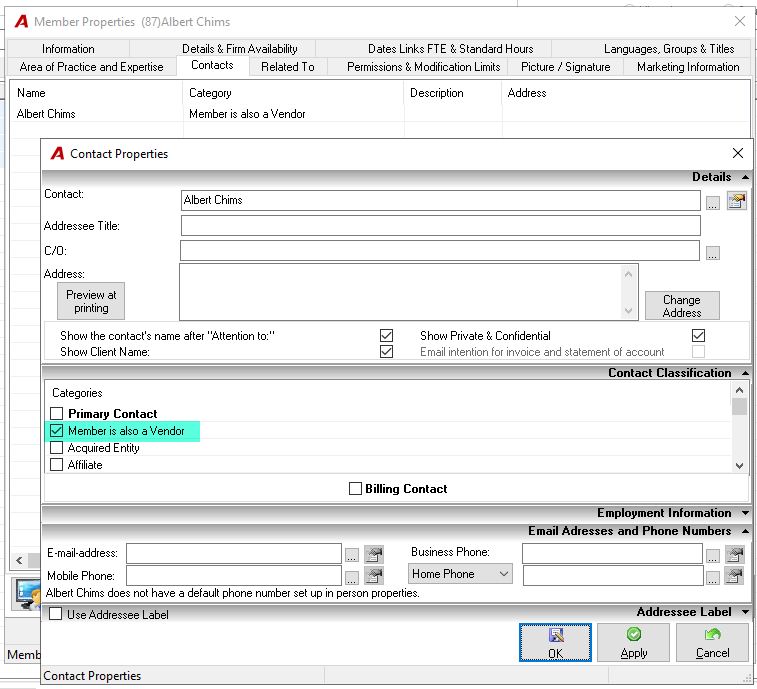Click the Apply button
Image resolution: width=757 pixels, height=689 pixels.
tap(633, 642)
